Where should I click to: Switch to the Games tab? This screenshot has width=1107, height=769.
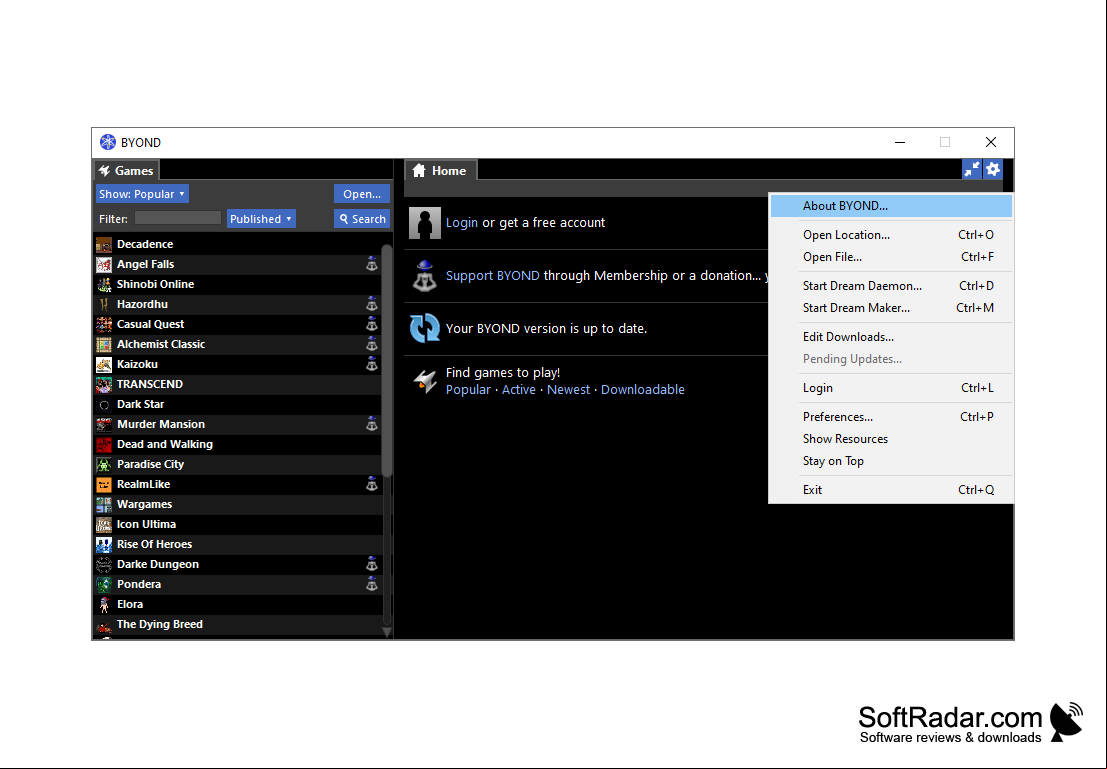pos(126,171)
